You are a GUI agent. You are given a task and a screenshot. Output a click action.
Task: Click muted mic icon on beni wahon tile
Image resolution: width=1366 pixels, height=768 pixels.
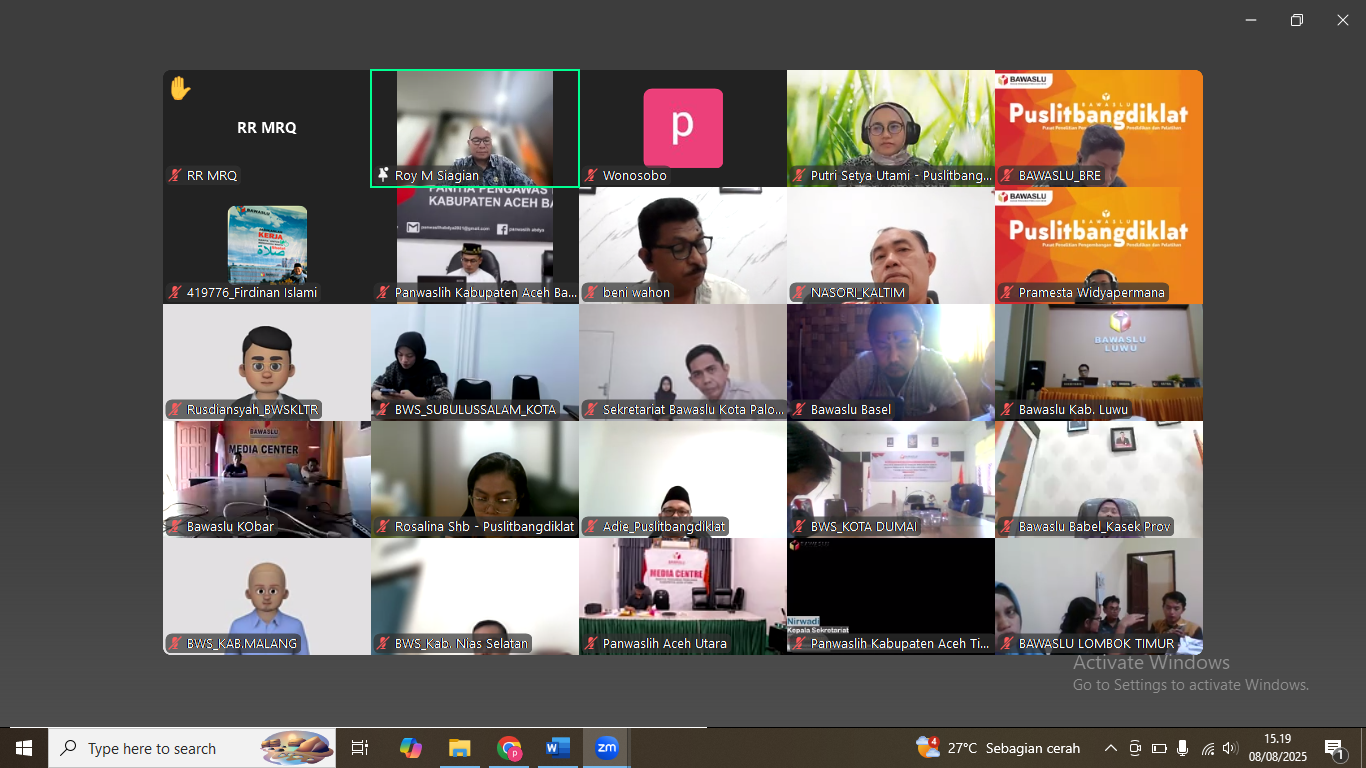[x=591, y=293]
